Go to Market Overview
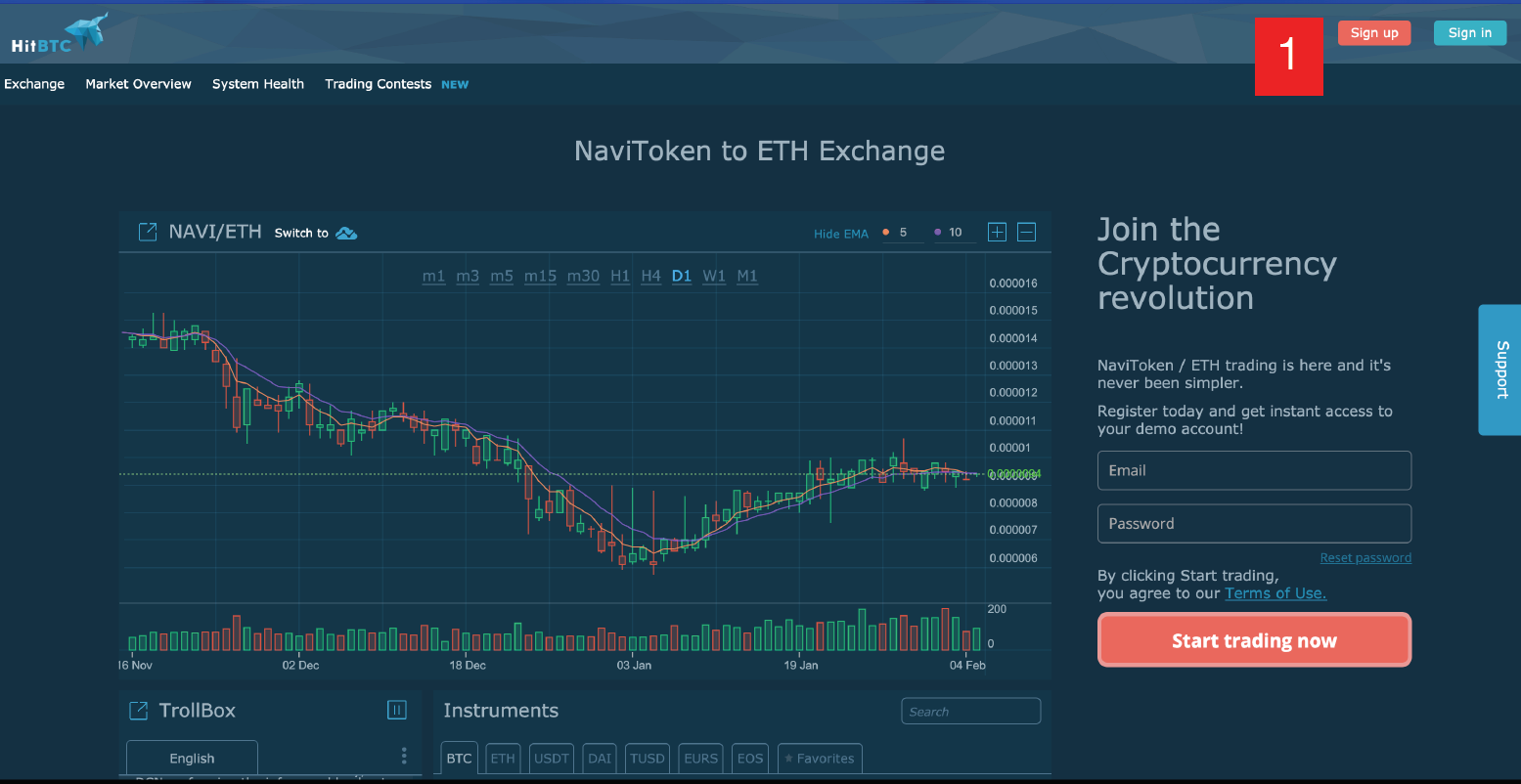1521x784 pixels. point(138,84)
